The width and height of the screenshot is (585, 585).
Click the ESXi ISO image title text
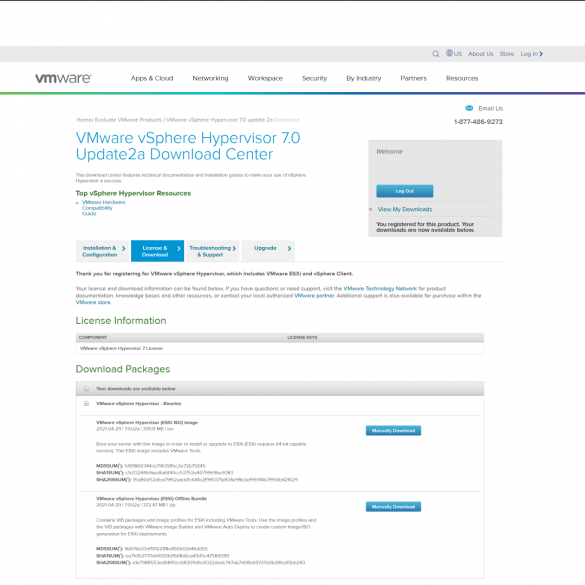[147, 423]
